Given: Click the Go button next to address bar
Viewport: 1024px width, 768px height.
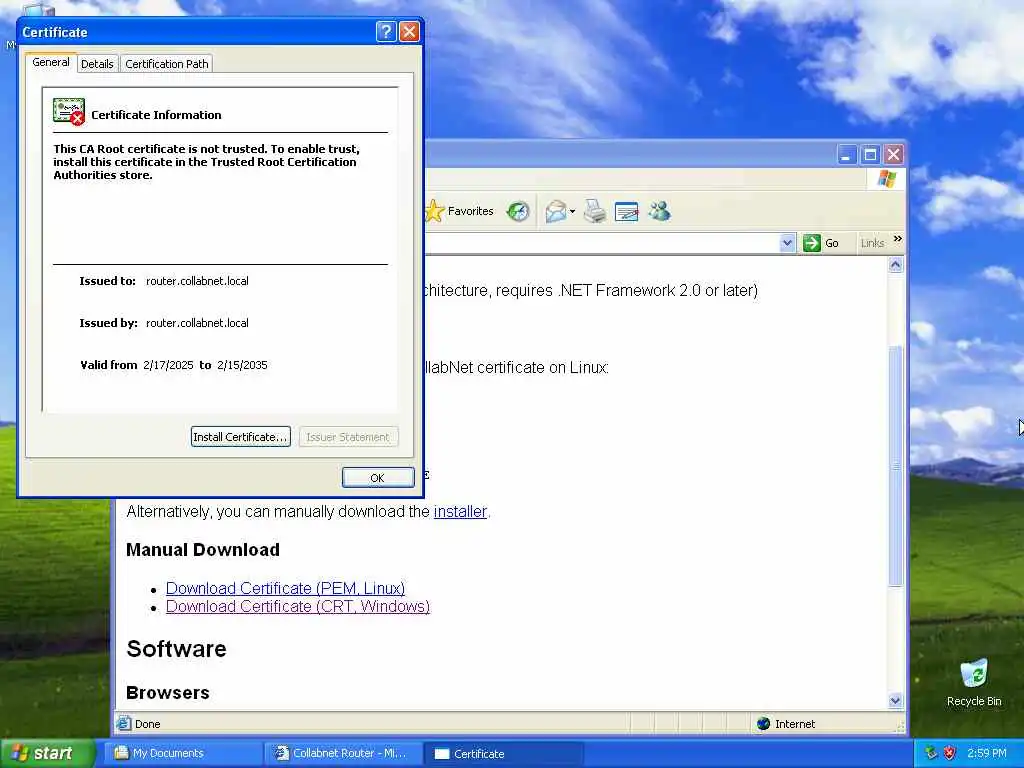Looking at the screenshot, I should click(821, 243).
